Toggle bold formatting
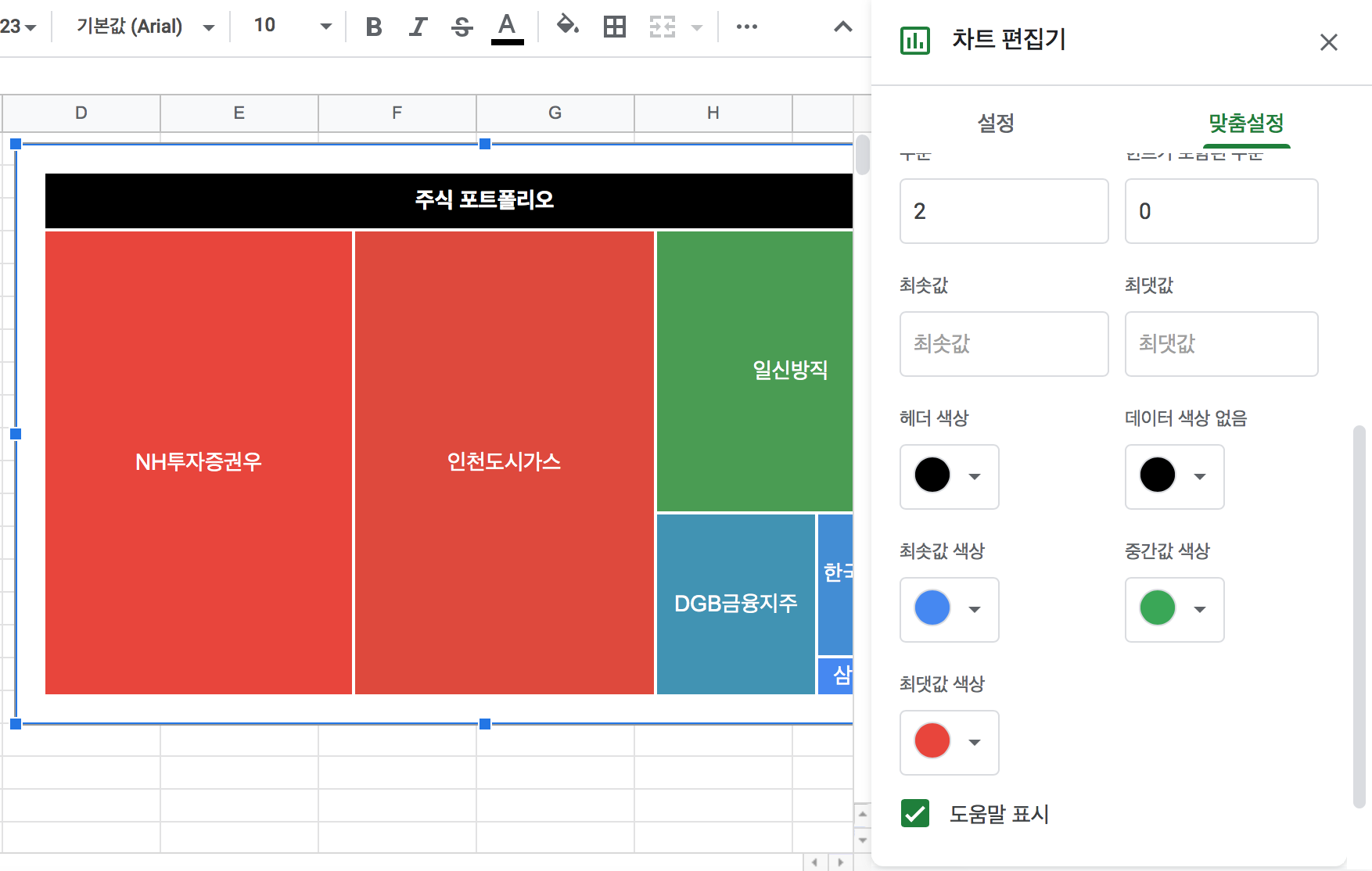 374,27
